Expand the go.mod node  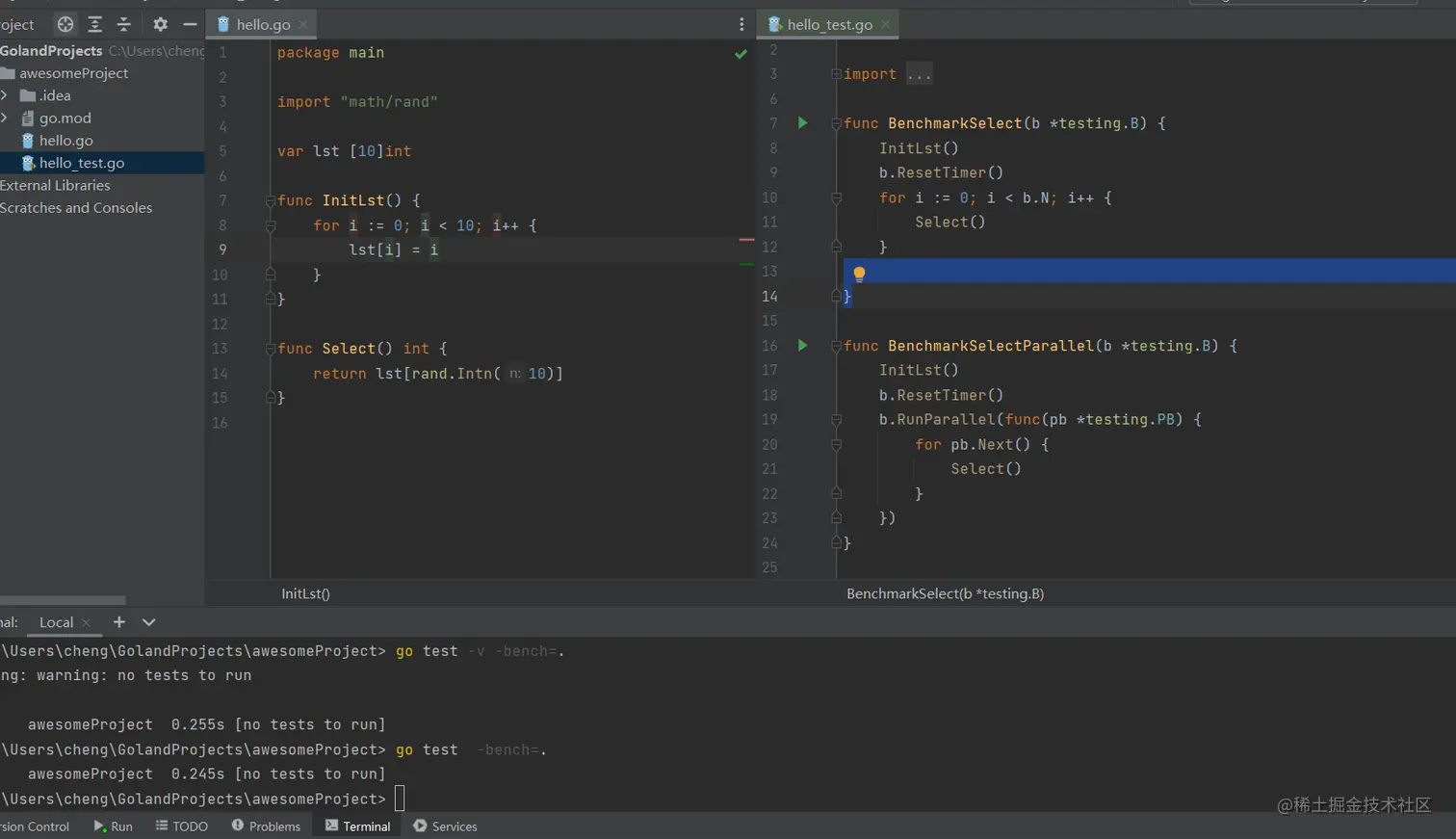pos(5,118)
